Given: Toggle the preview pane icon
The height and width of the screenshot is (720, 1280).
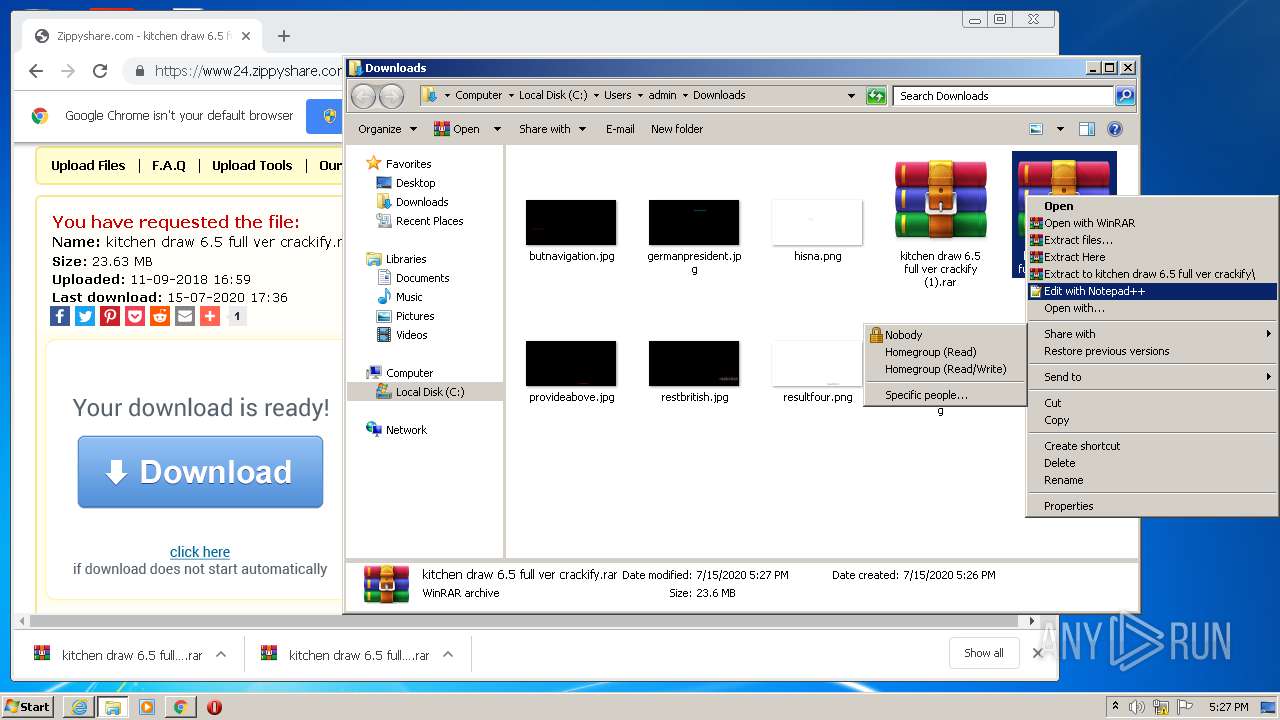Looking at the screenshot, I should pos(1087,129).
